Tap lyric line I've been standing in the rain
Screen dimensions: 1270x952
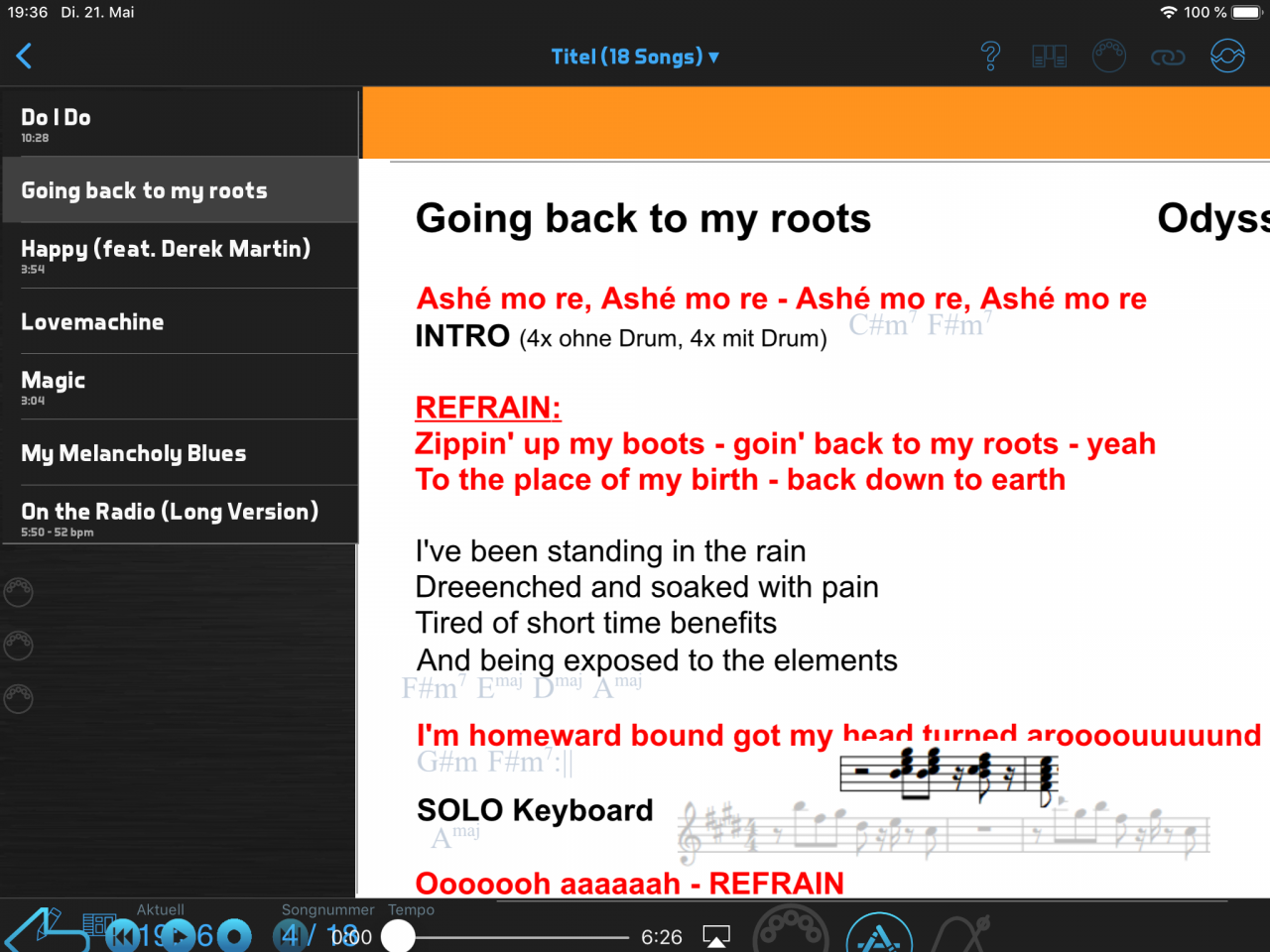pyautogui.click(x=610, y=551)
